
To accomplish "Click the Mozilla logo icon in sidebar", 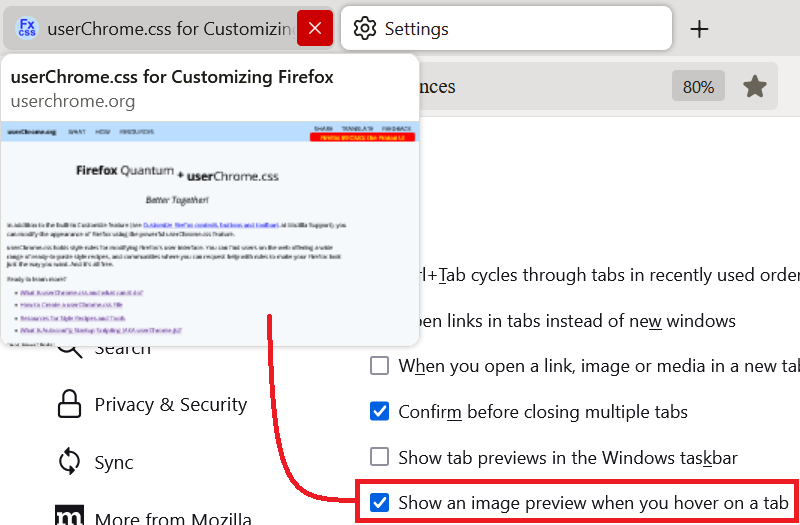I will 69,518.
